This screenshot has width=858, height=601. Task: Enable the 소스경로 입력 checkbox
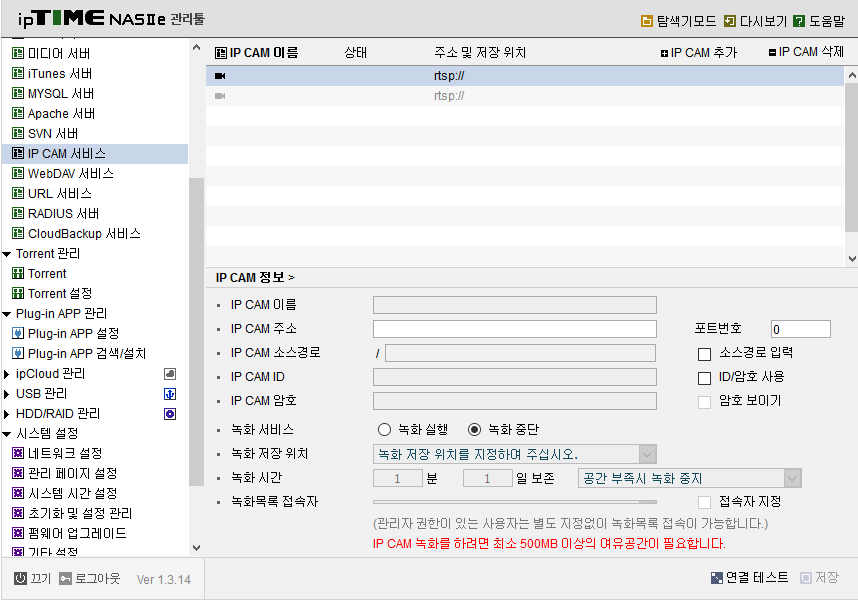704,354
